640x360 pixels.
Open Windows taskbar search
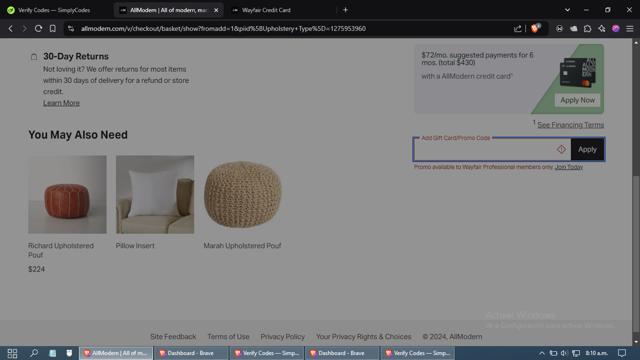coord(34,353)
